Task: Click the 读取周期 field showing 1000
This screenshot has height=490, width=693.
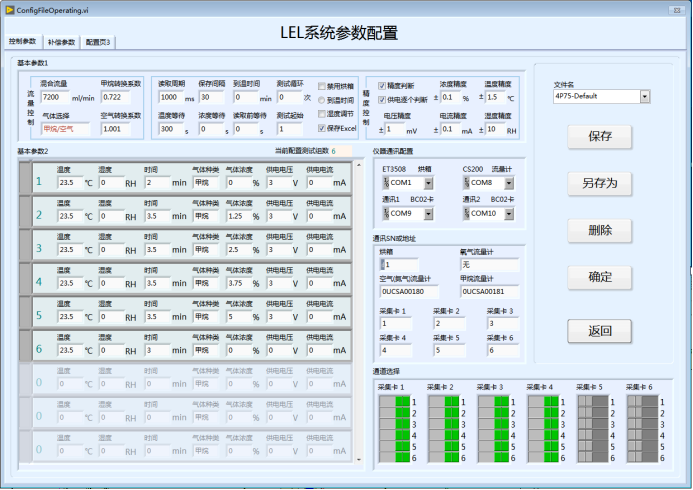Action: pyautogui.click(x=171, y=97)
